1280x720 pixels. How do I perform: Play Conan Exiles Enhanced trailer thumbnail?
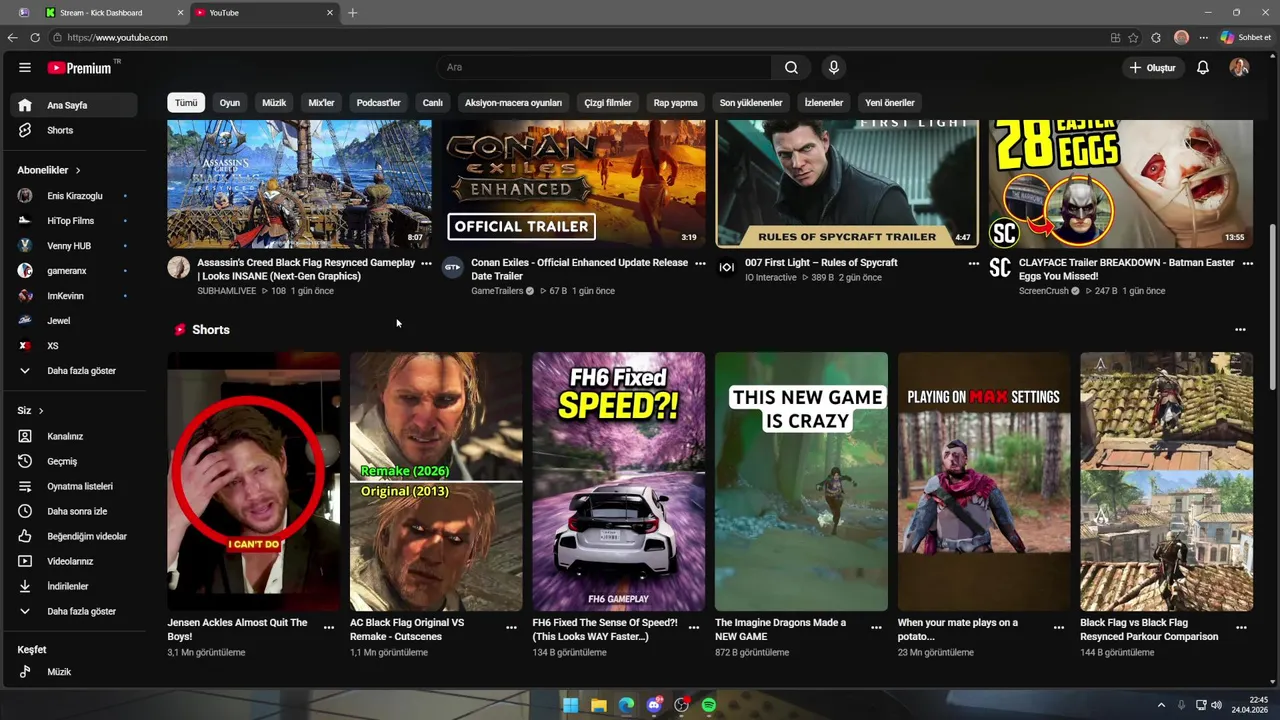[574, 183]
